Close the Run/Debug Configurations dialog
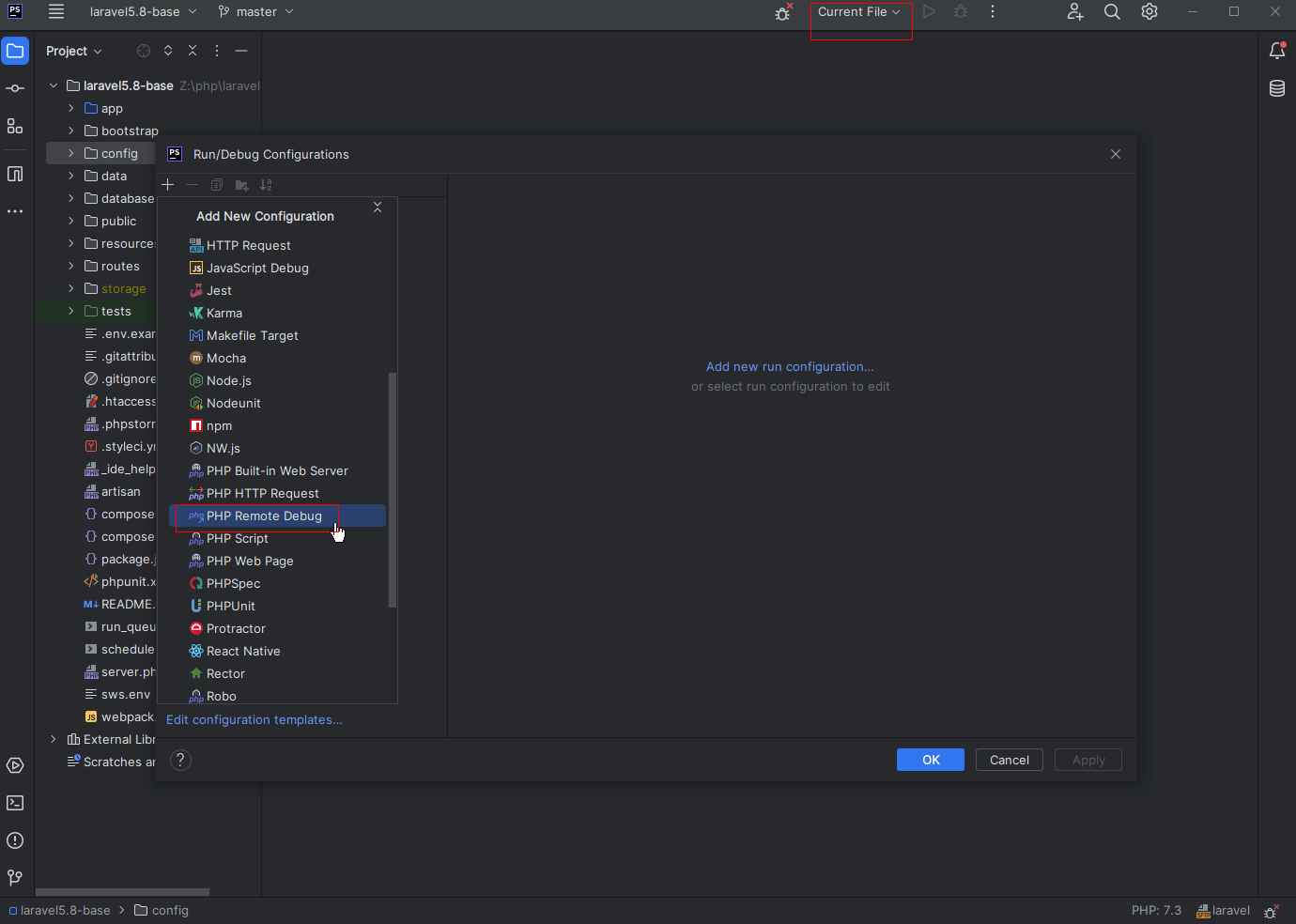Image resolution: width=1296 pixels, height=924 pixels. [1116, 154]
